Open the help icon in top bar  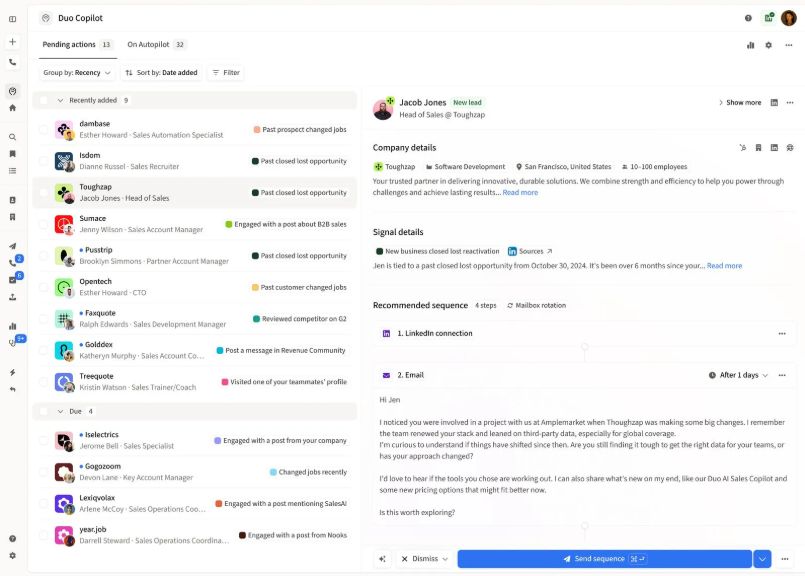tap(748, 18)
